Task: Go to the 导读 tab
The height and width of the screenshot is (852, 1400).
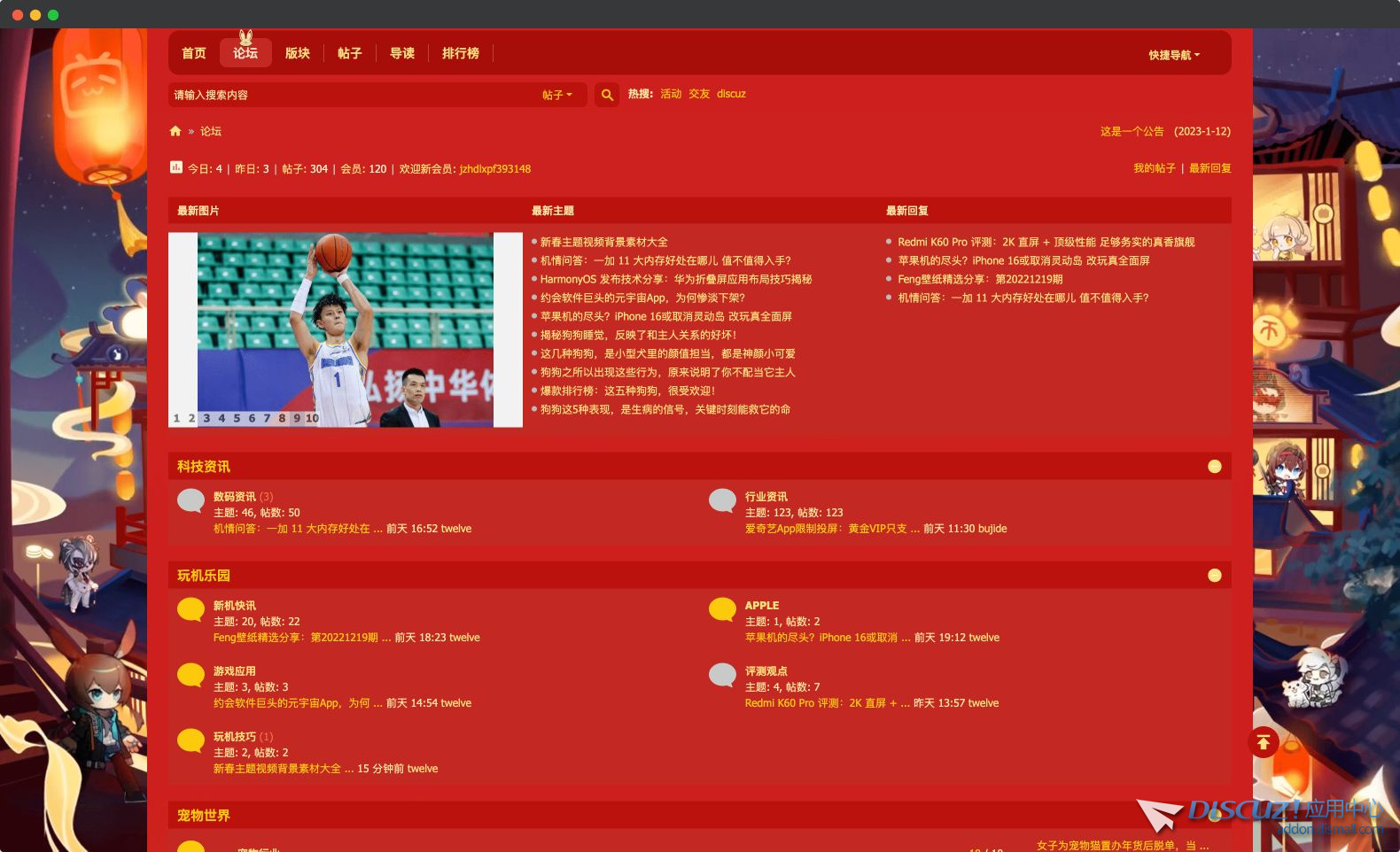Action: click(402, 53)
